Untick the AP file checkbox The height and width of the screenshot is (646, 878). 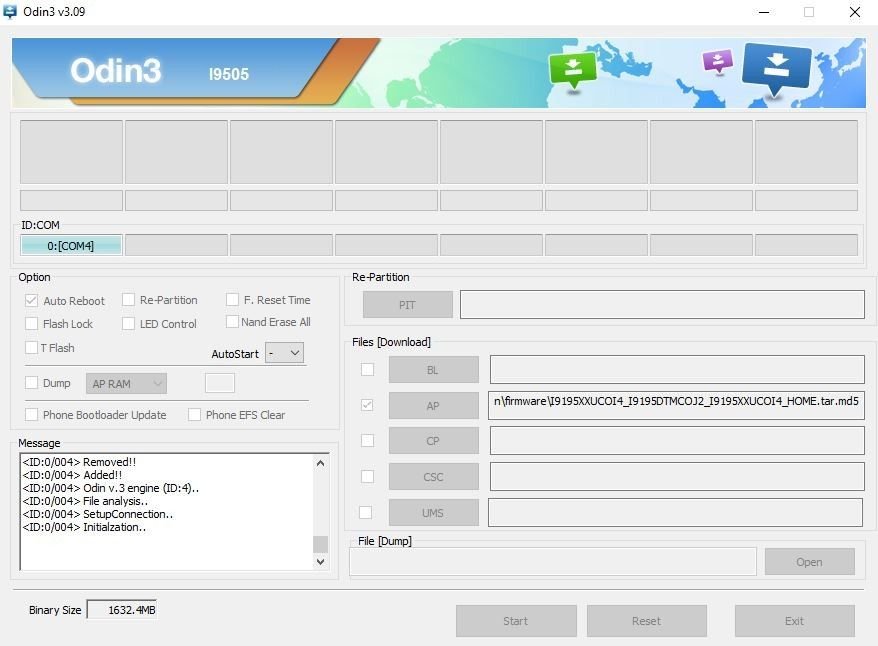click(x=367, y=405)
